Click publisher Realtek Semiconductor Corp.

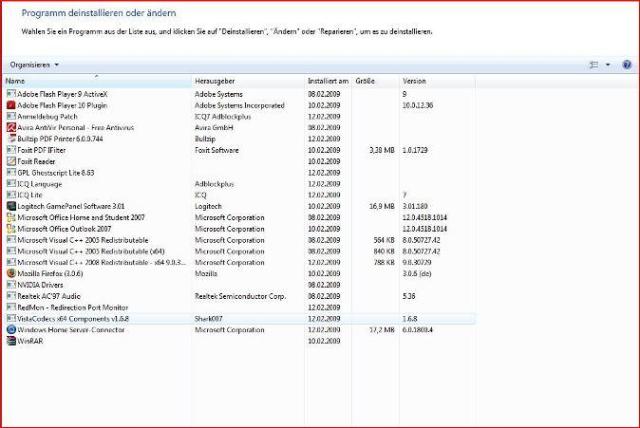click(x=240, y=296)
